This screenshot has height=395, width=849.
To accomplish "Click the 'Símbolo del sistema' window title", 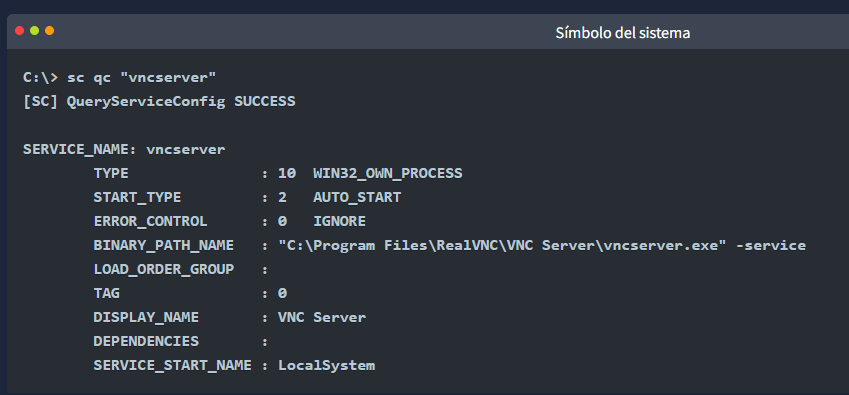I will (x=623, y=33).
